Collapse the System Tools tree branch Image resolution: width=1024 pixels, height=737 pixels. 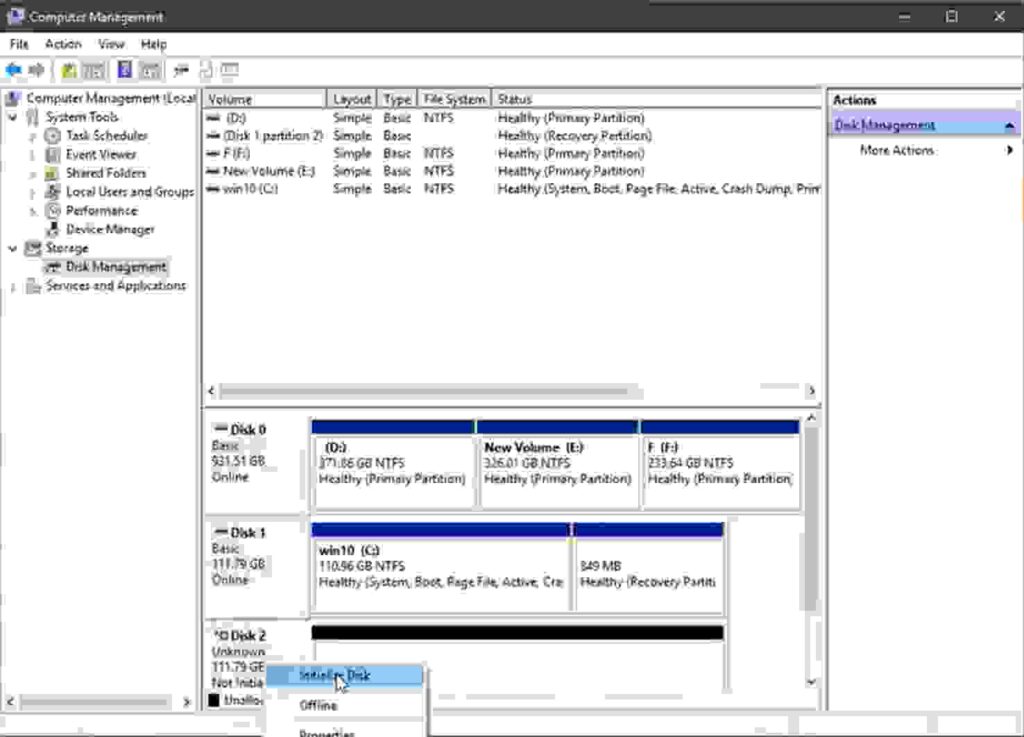coord(11,116)
